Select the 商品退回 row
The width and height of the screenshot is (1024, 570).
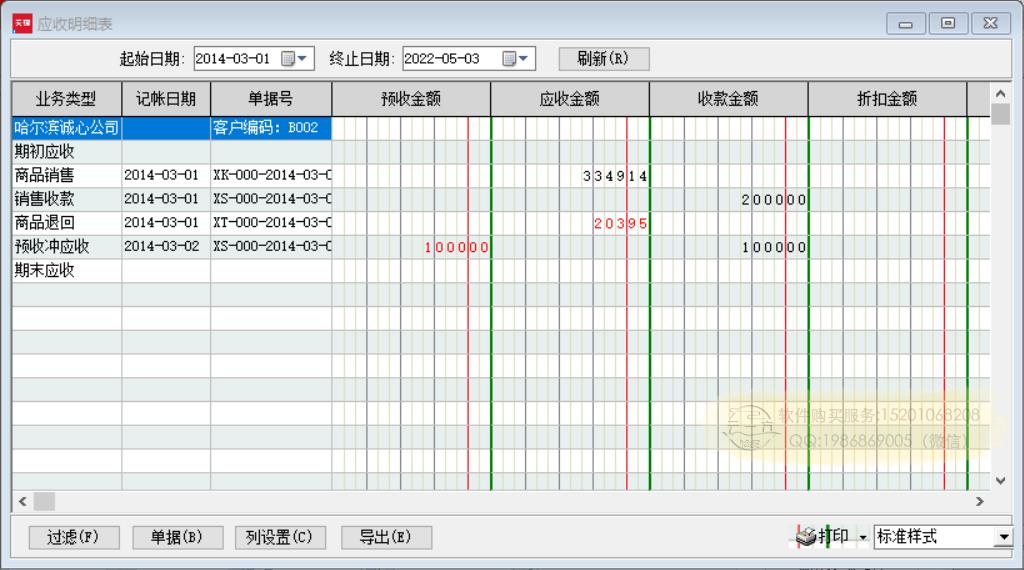coord(66,223)
